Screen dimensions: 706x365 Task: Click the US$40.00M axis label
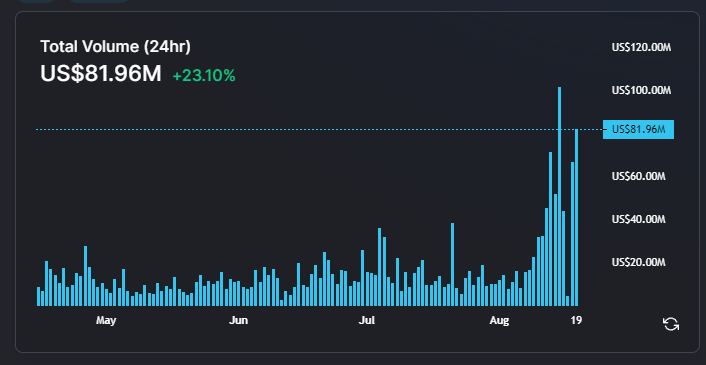coord(638,220)
